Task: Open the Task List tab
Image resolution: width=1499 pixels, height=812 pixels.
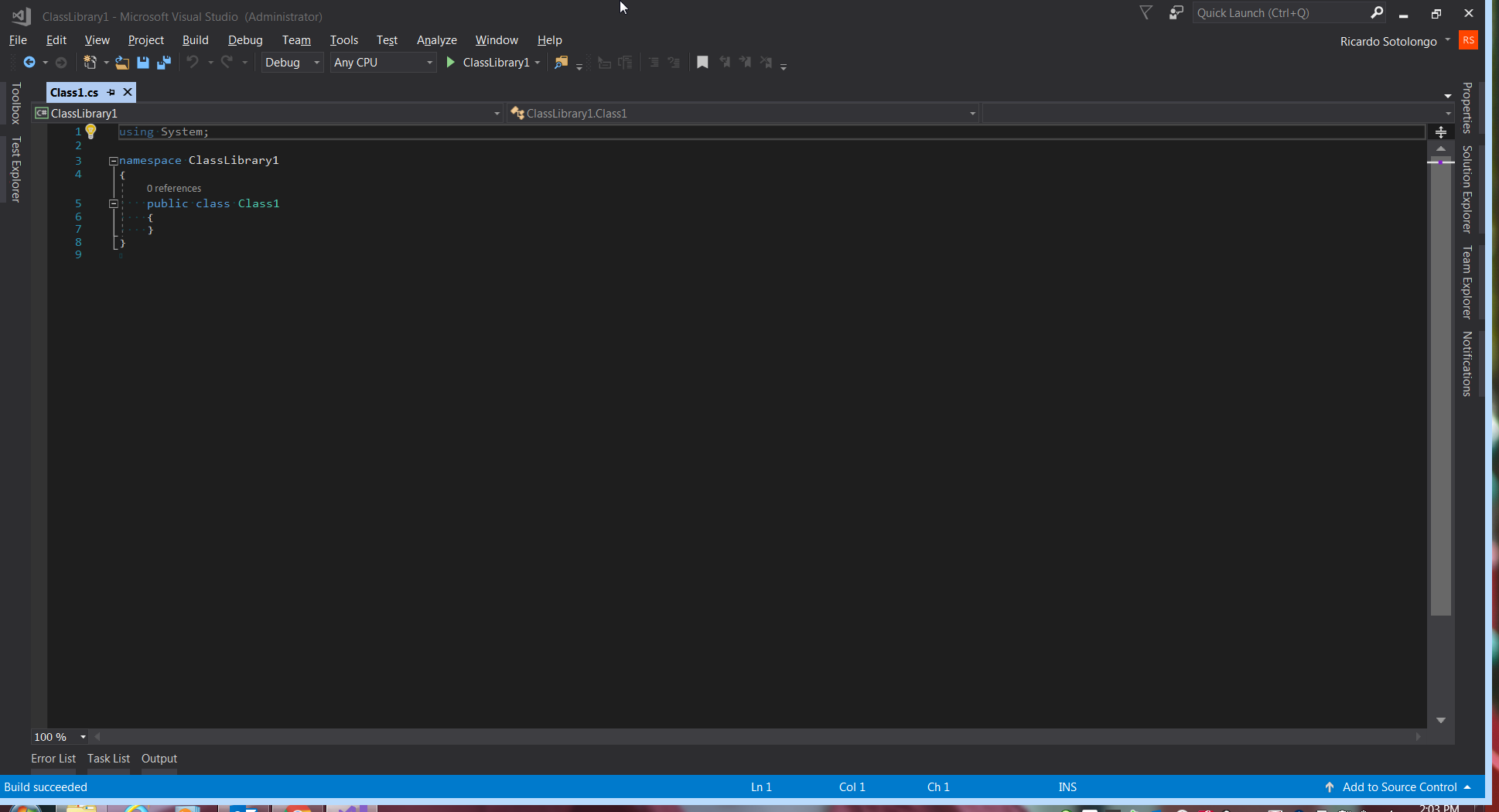Action: point(108,759)
